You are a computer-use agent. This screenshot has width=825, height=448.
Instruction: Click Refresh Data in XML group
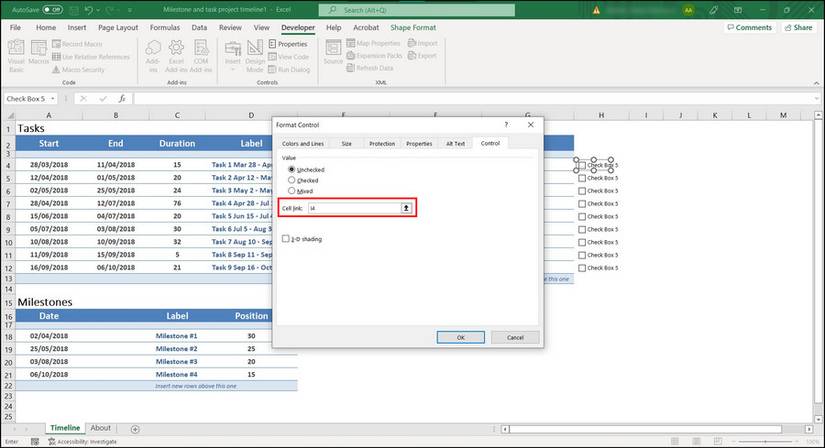pyautogui.click(x=370, y=68)
